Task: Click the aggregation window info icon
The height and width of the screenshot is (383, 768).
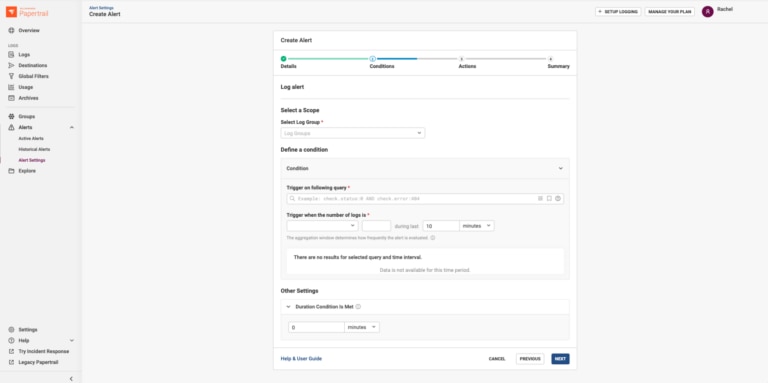Action: point(433,238)
